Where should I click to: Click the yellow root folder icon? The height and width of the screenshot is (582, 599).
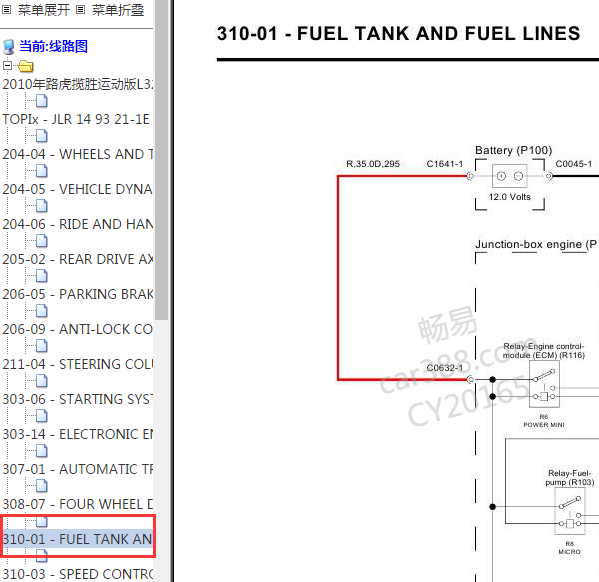[26, 66]
